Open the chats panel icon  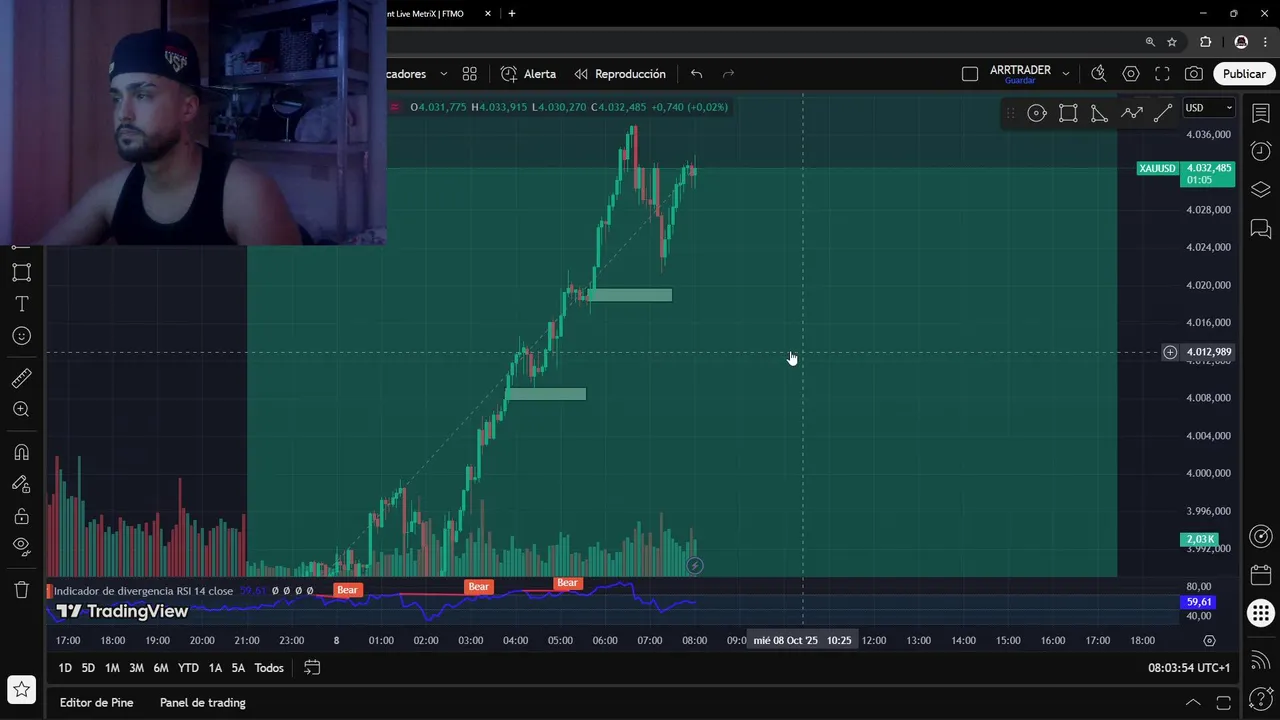click(x=1261, y=229)
